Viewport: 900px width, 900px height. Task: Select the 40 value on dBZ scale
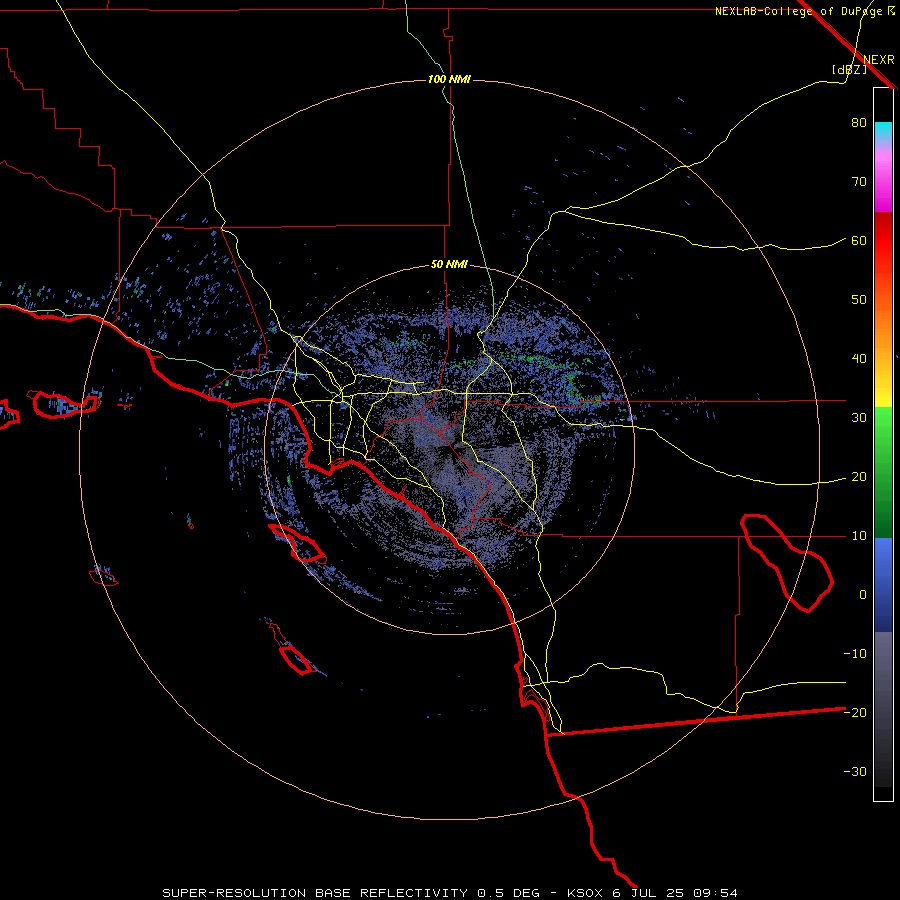coord(859,359)
